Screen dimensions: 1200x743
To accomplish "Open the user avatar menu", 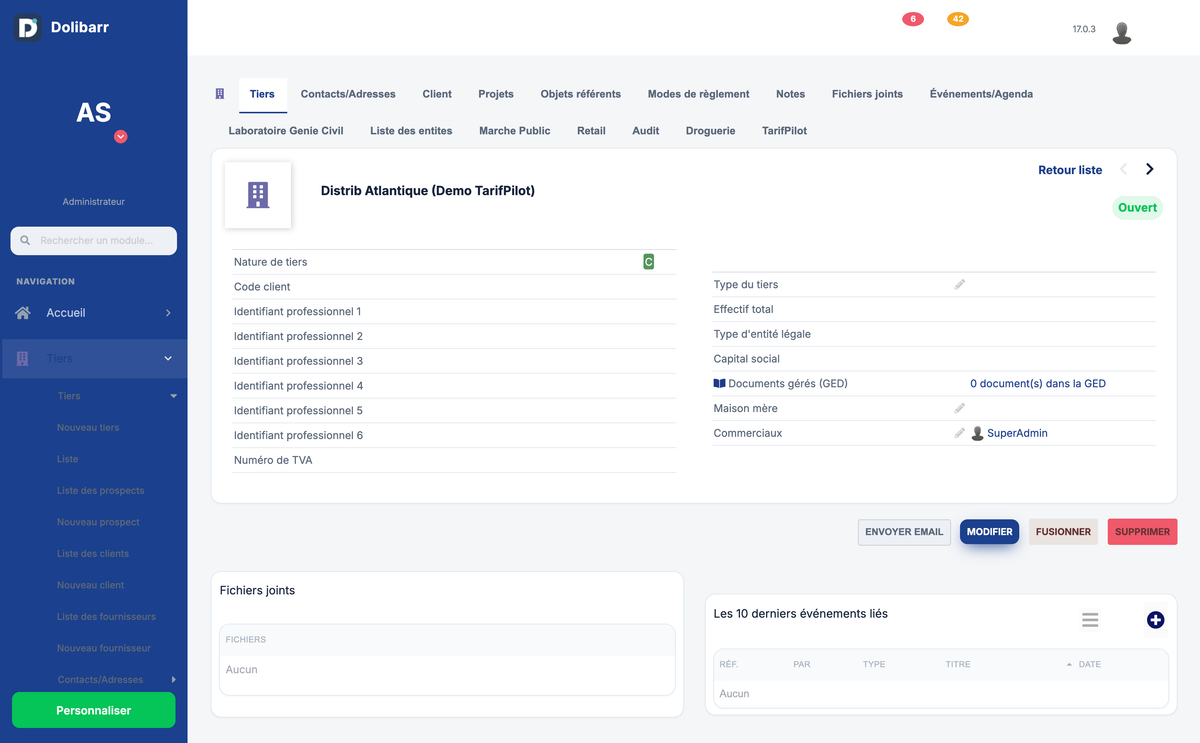I will coord(1122,33).
